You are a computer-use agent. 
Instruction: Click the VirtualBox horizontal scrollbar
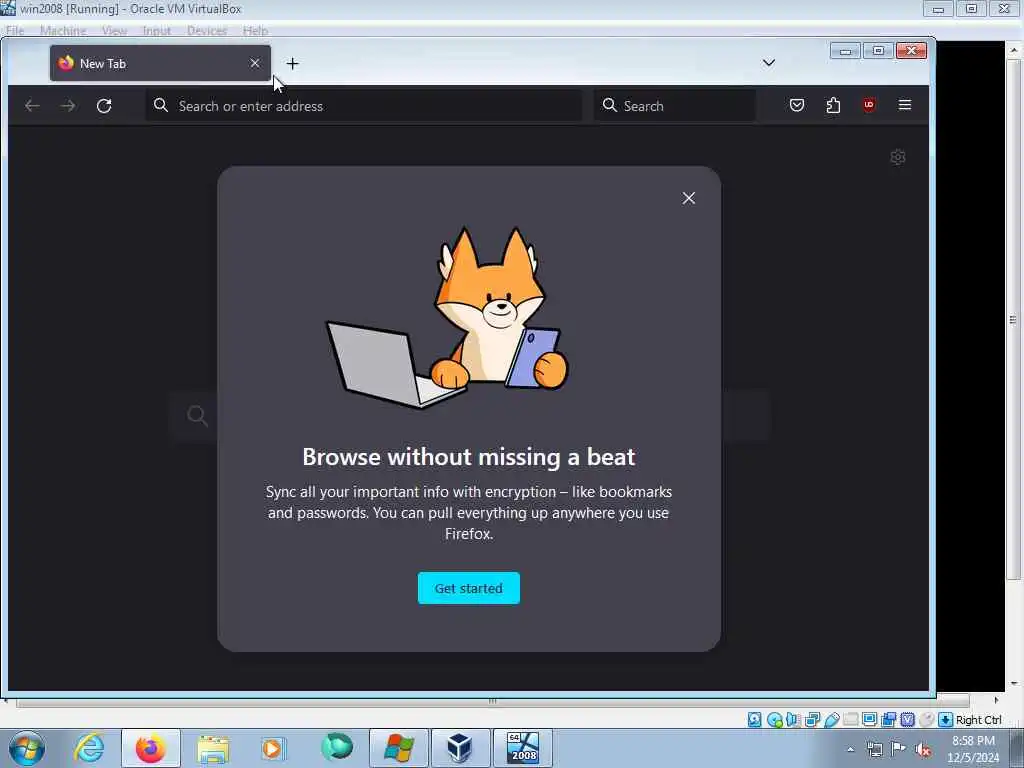tap(493, 701)
